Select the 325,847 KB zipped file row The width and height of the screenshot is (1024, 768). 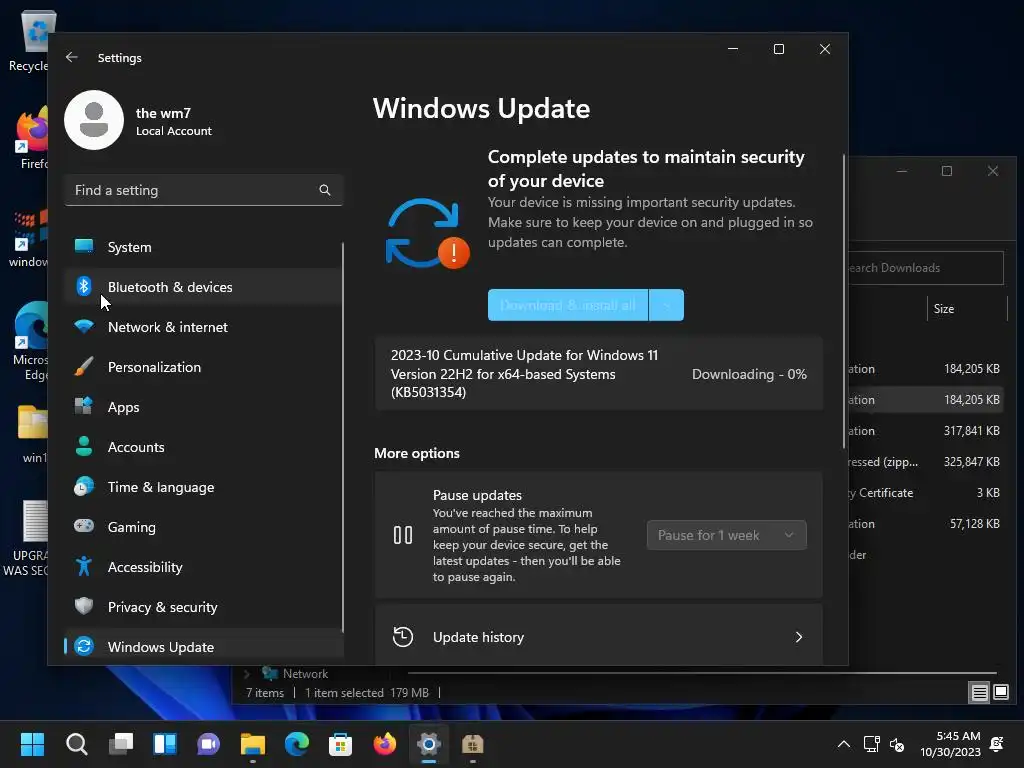coord(925,462)
